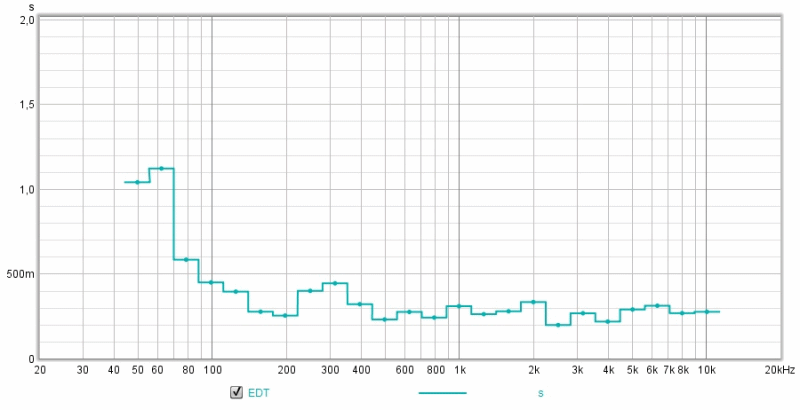Click the 300 frequency axis label
This screenshot has height=410, width=800.
point(330,370)
